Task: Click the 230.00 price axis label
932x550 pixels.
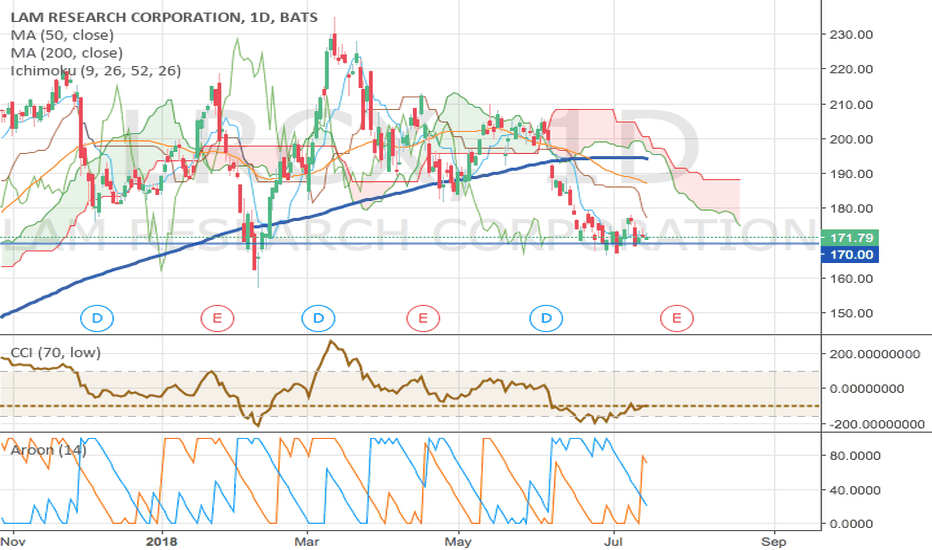Action: pyautogui.click(x=852, y=34)
